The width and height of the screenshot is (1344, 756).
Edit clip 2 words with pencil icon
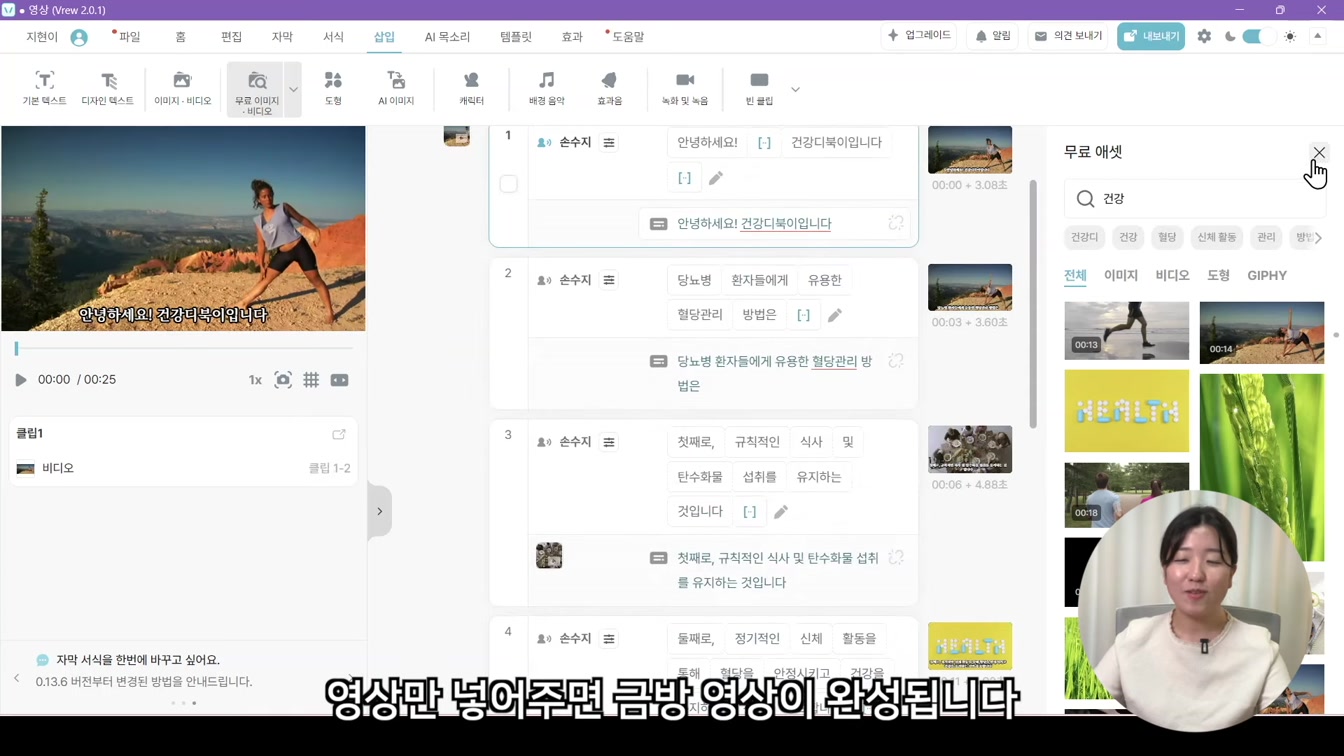(x=835, y=315)
